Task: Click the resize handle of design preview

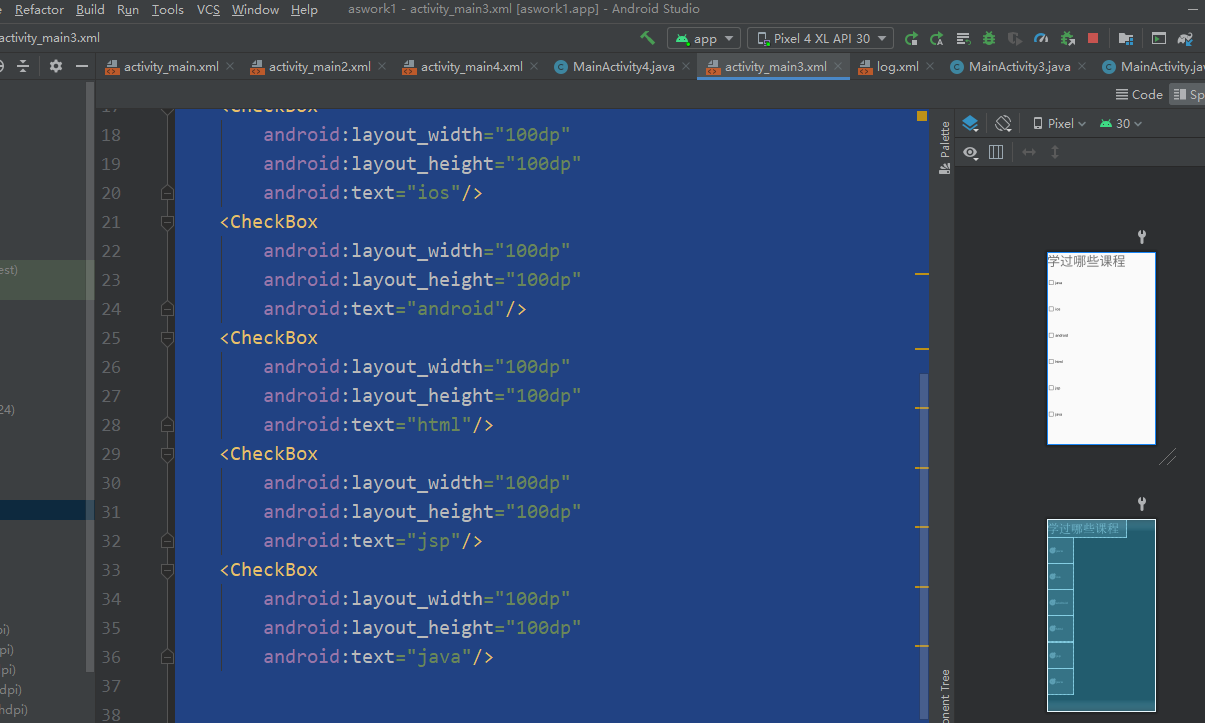Action: coord(1167,457)
